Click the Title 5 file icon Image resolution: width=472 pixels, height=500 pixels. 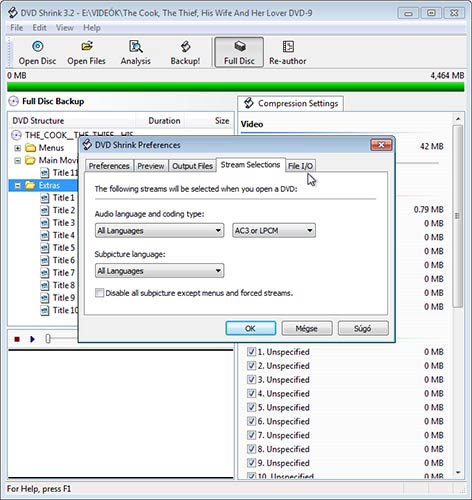pos(45,248)
